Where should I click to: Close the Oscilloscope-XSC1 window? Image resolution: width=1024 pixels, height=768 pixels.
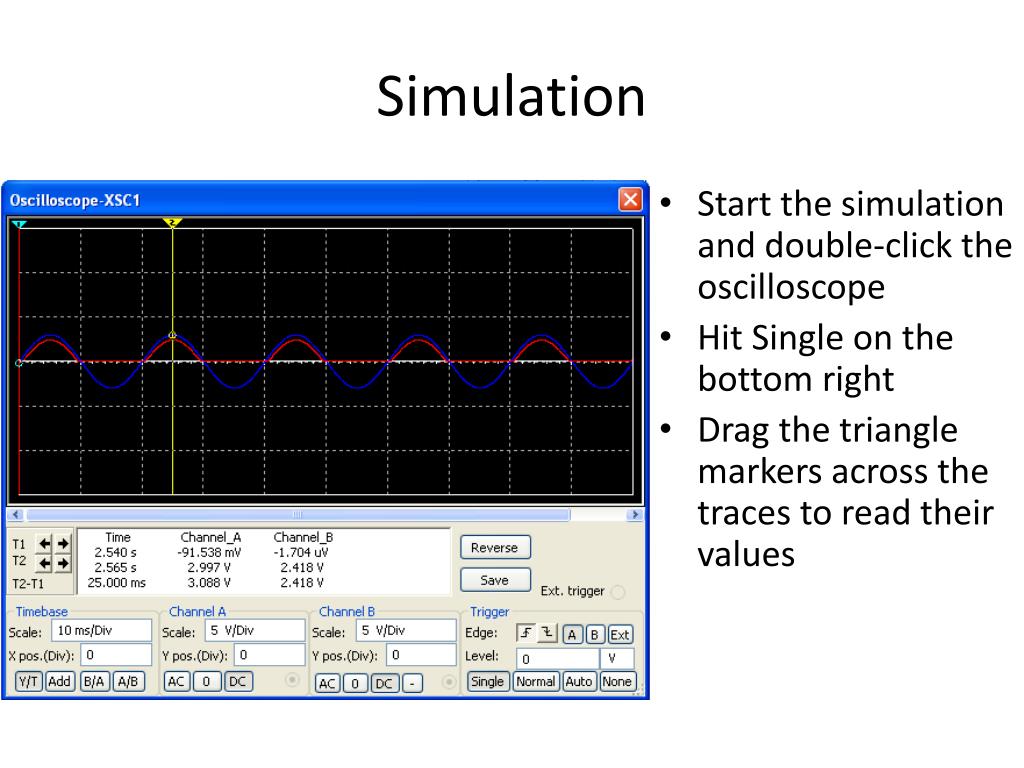point(630,200)
